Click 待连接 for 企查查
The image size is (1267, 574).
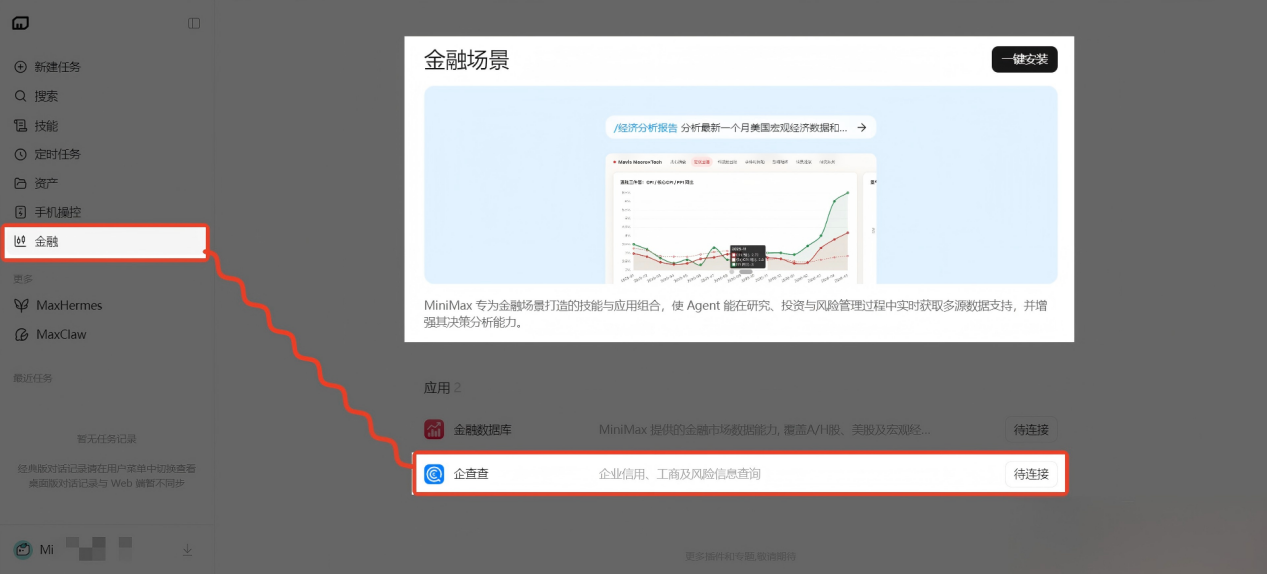[x=1031, y=474]
